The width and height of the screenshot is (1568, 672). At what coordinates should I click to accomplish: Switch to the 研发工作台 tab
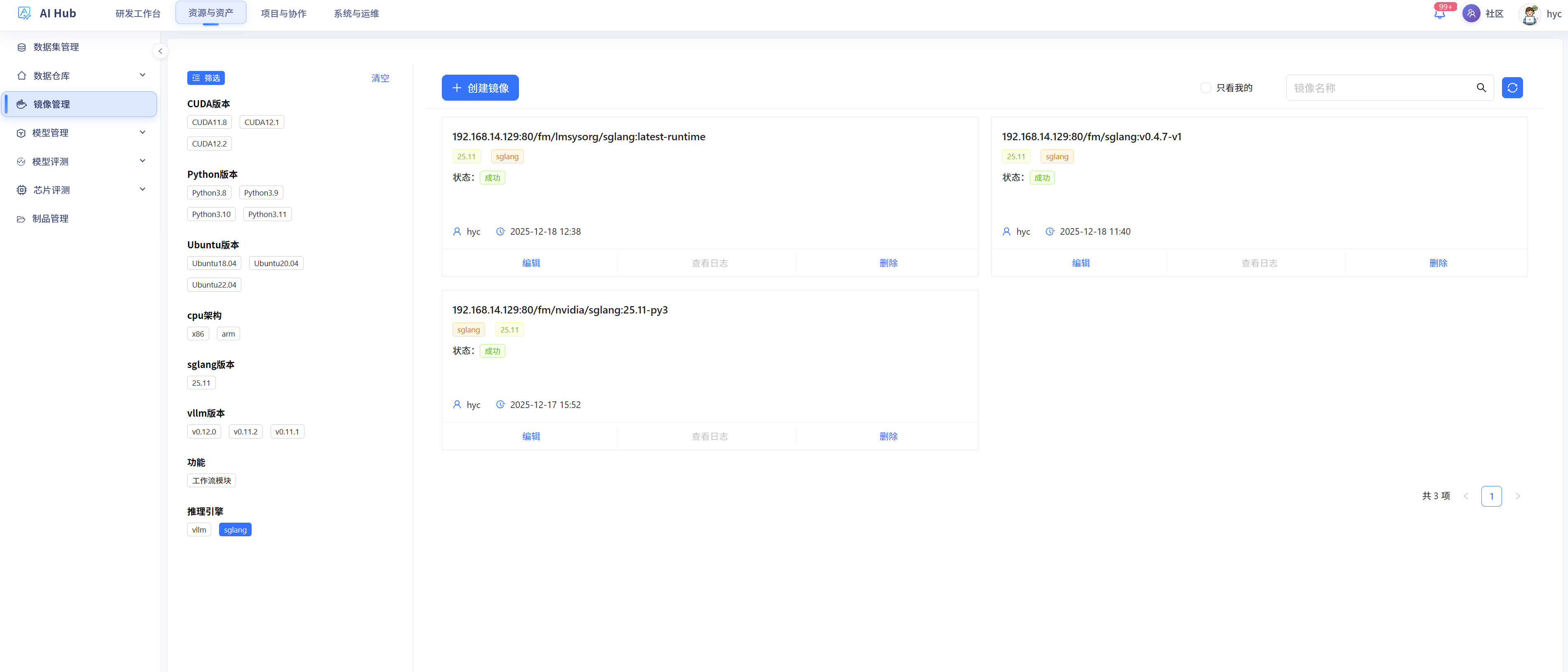coord(137,13)
